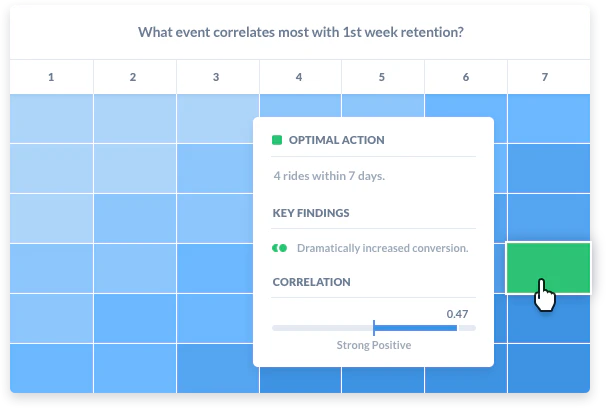Select column header 2
The image size is (606, 408).
(x=134, y=77)
